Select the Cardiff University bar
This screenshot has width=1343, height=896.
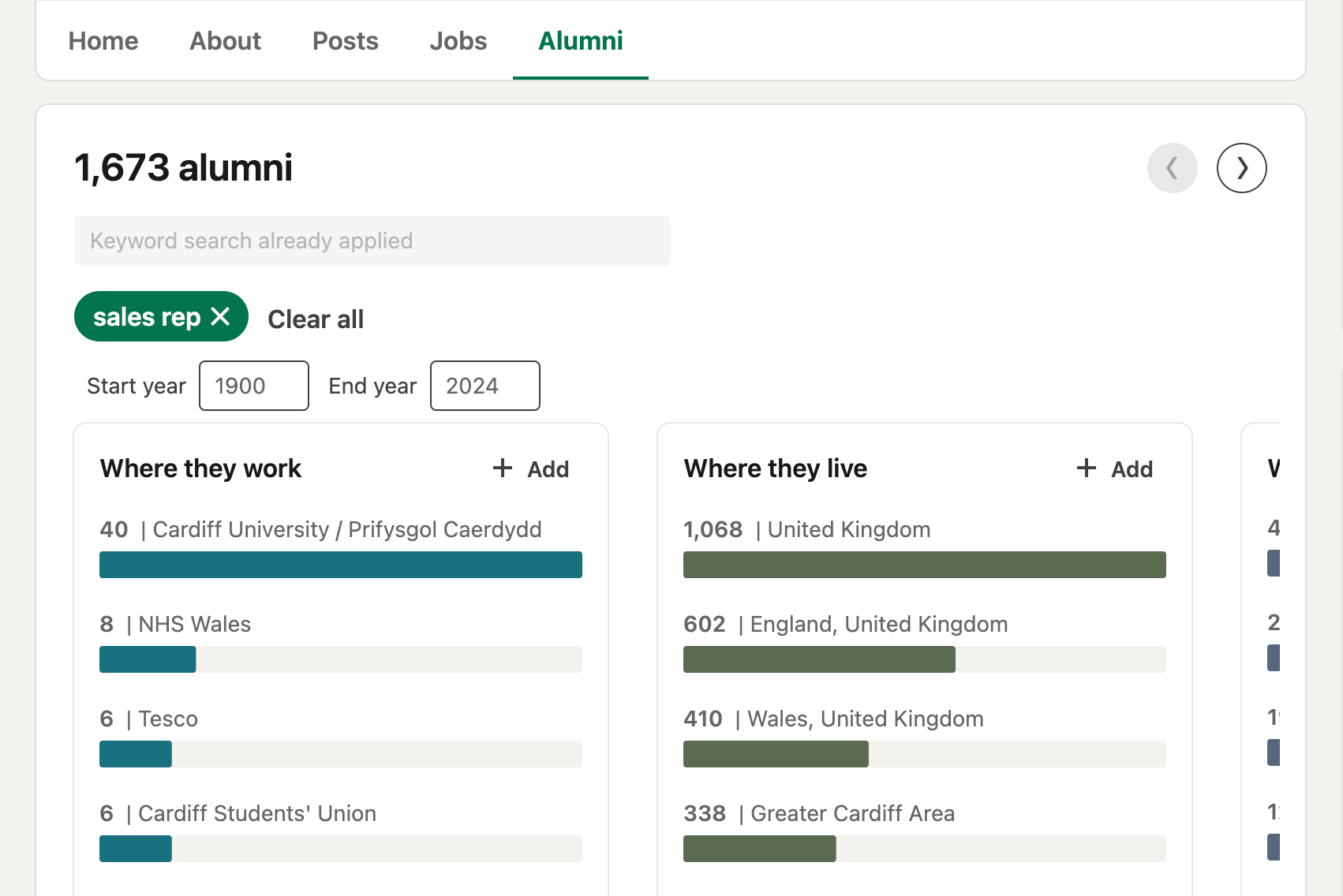[341, 565]
